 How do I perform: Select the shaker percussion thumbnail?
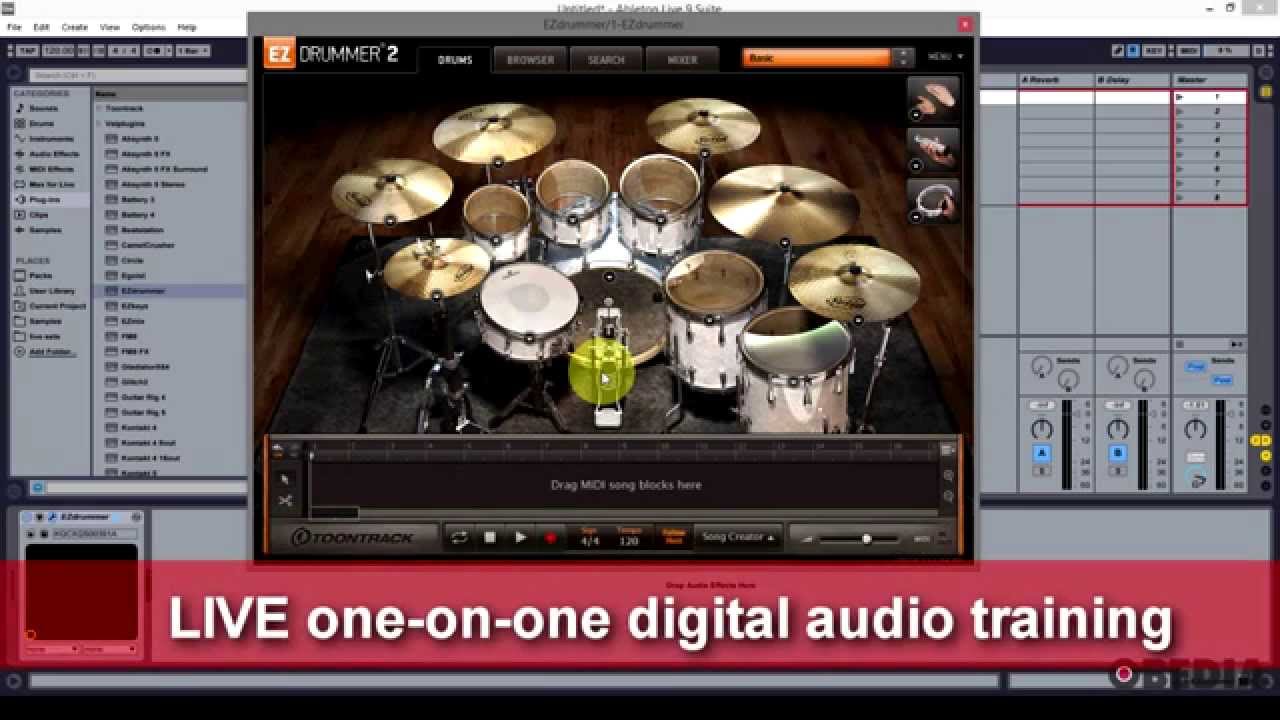(933, 150)
